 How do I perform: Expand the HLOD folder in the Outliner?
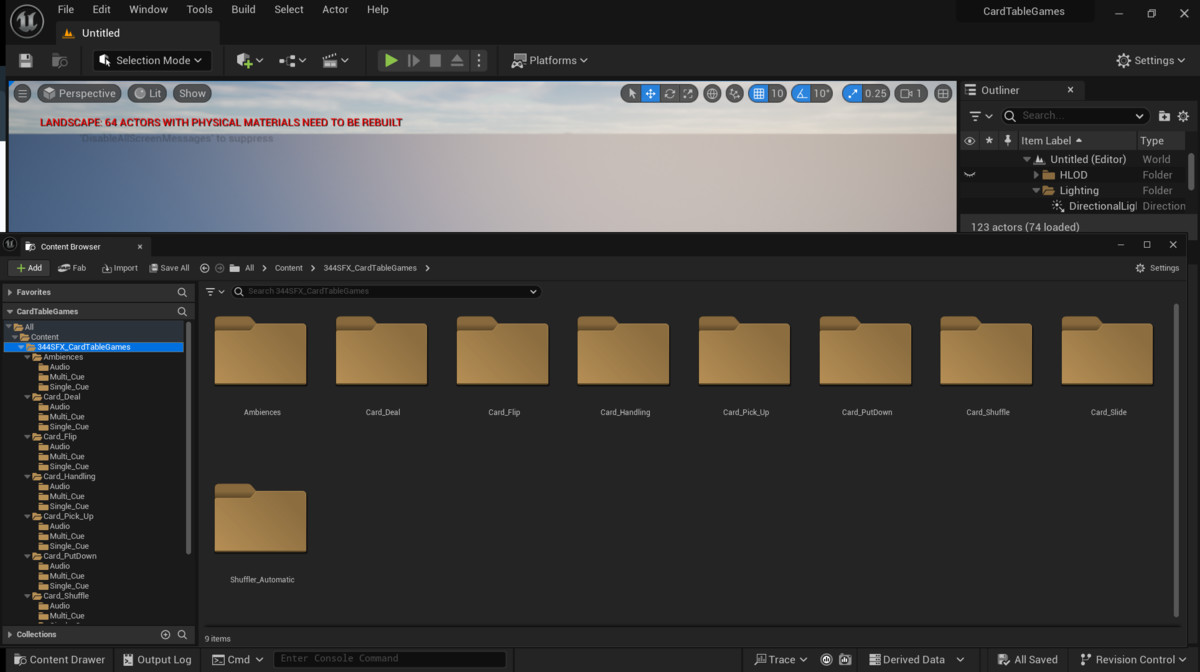[1037, 175]
